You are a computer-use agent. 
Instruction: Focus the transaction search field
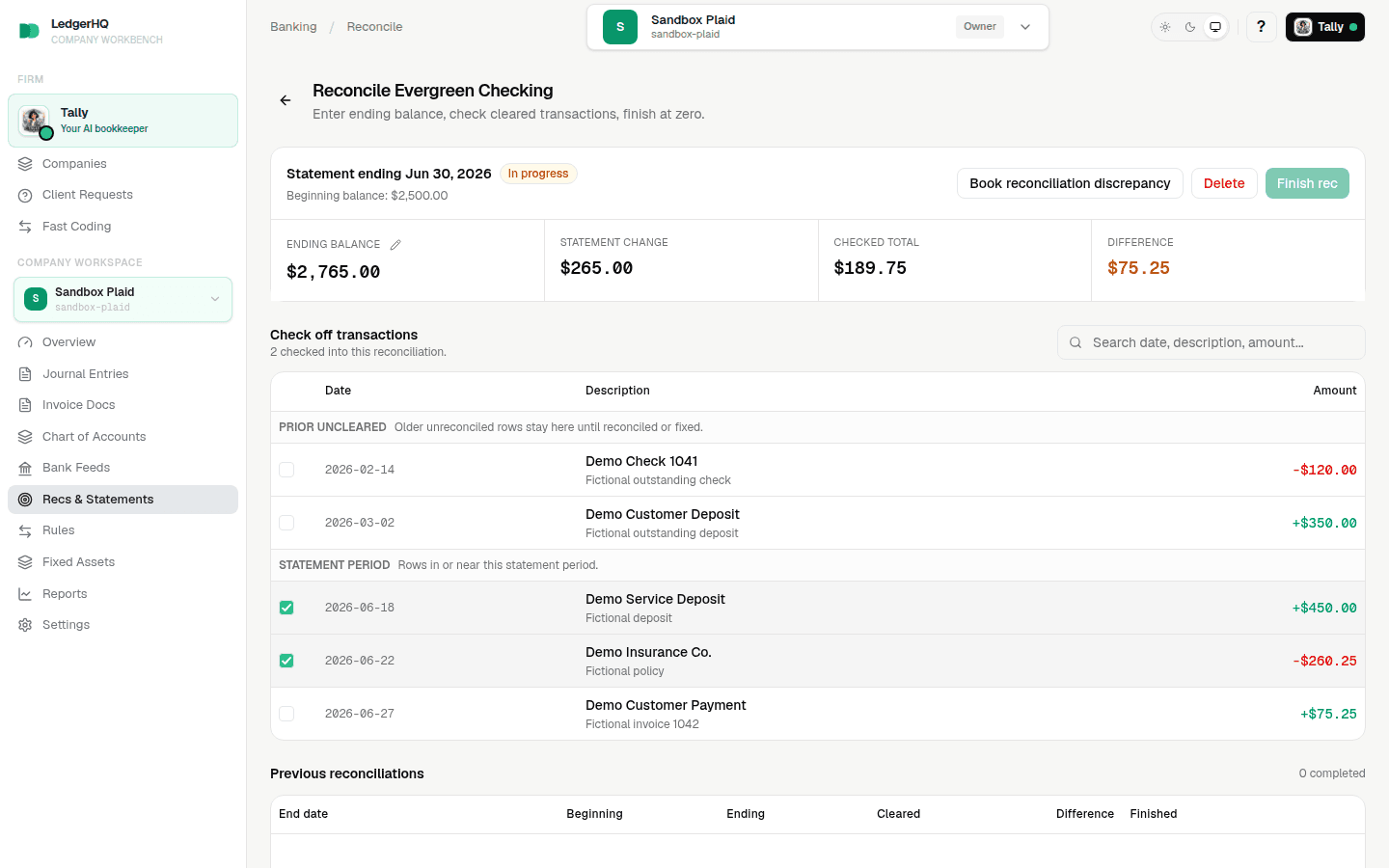(x=1212, y=342)
